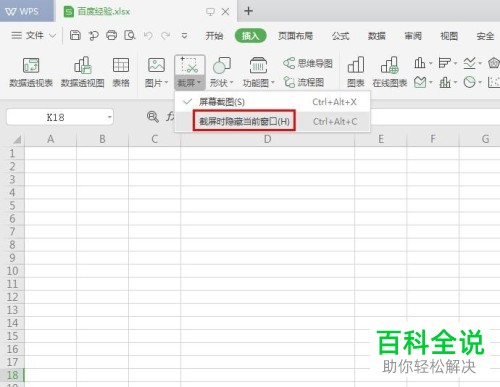
Task: Click the 图片 picture icon
Action: click(x=156, y=65)
